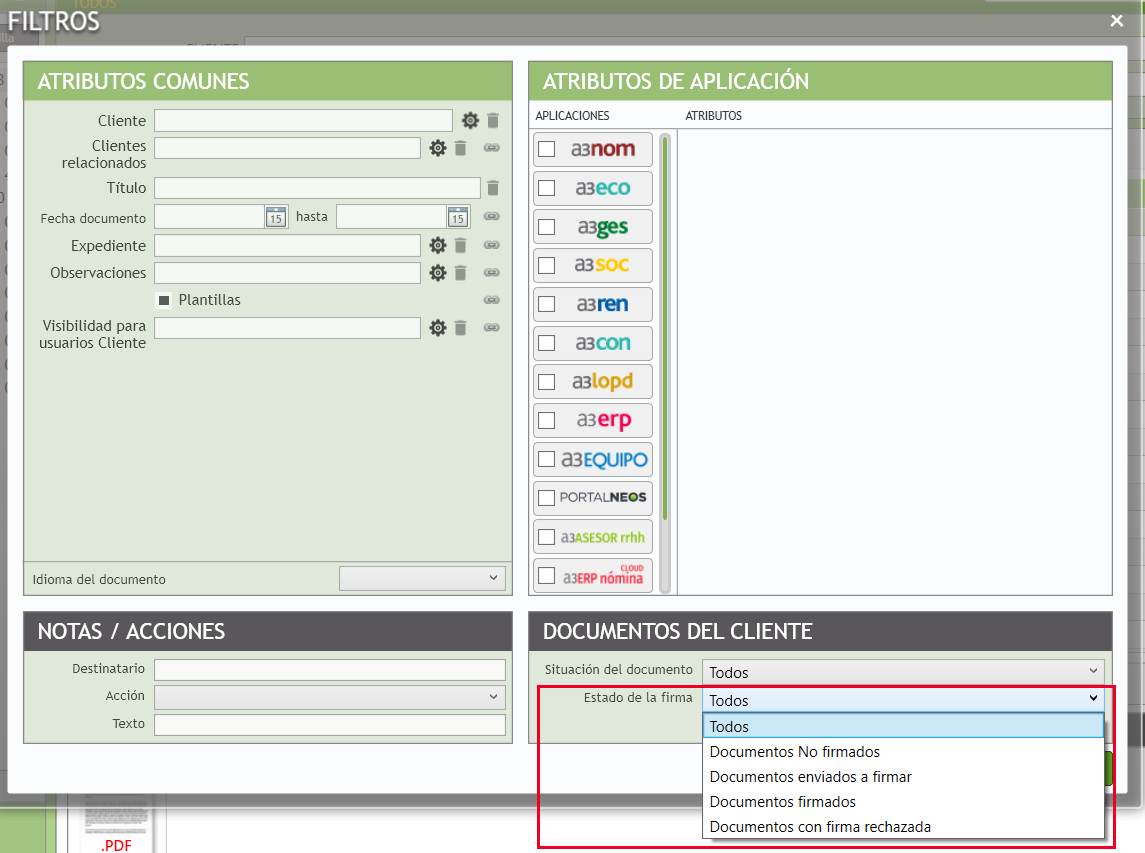
Task: Enable the a3ges application checkbox
Action: (546, 226)
